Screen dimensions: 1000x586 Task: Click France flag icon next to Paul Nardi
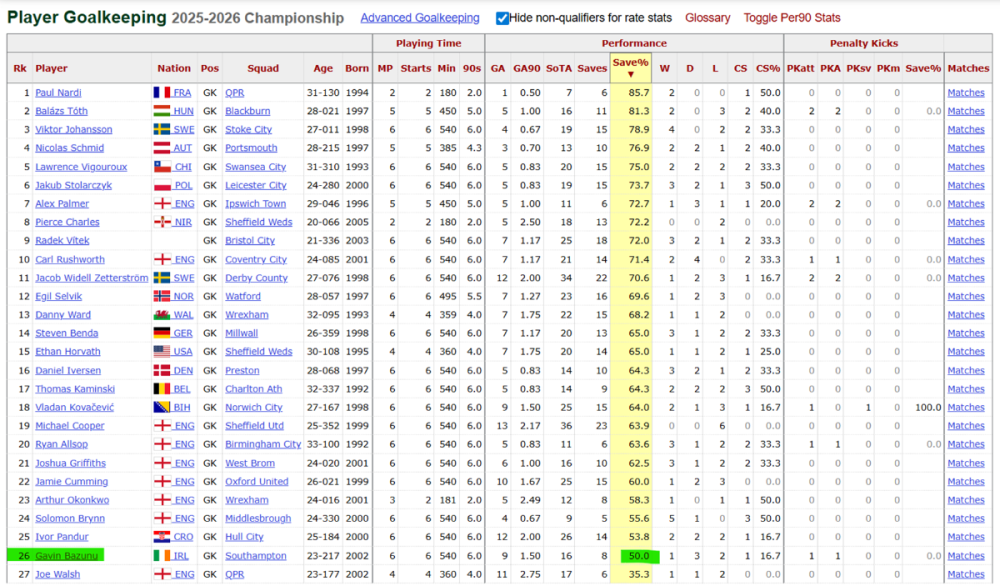pos(162,93)
